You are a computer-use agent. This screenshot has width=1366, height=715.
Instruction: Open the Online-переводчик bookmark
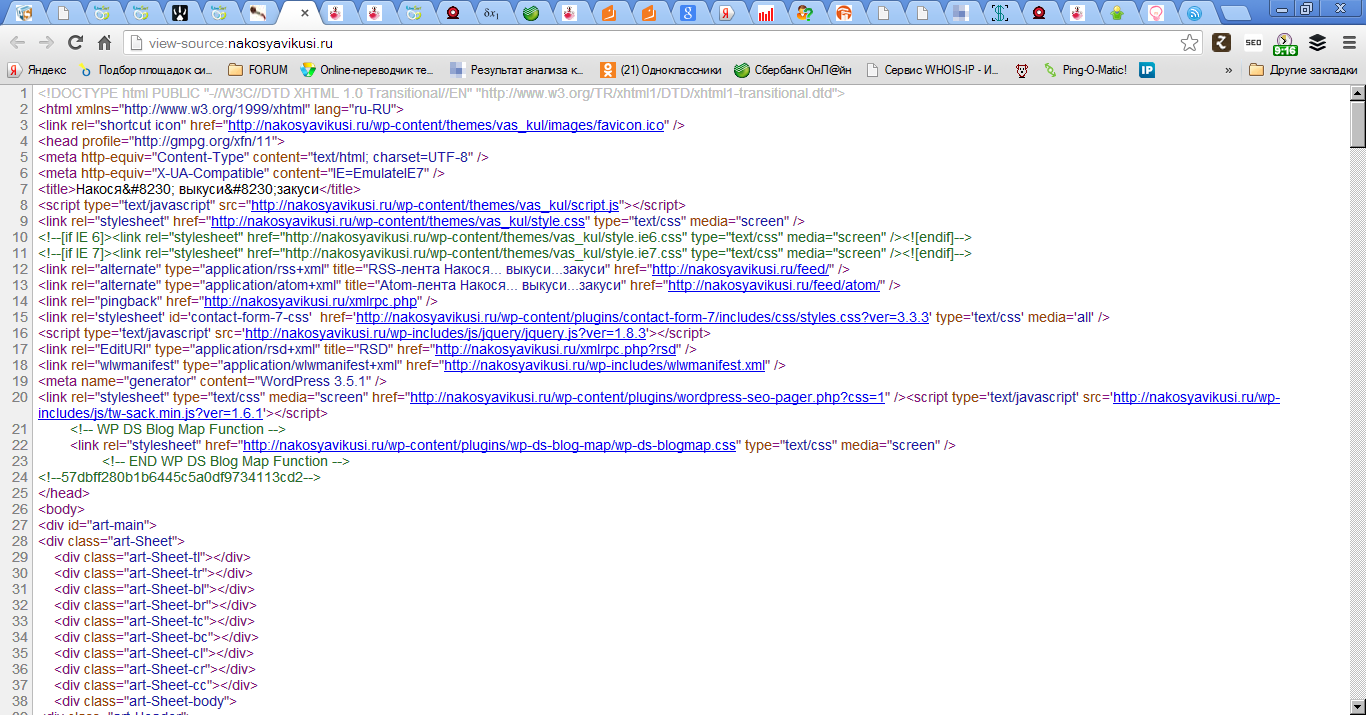click(x=368, y=70)
